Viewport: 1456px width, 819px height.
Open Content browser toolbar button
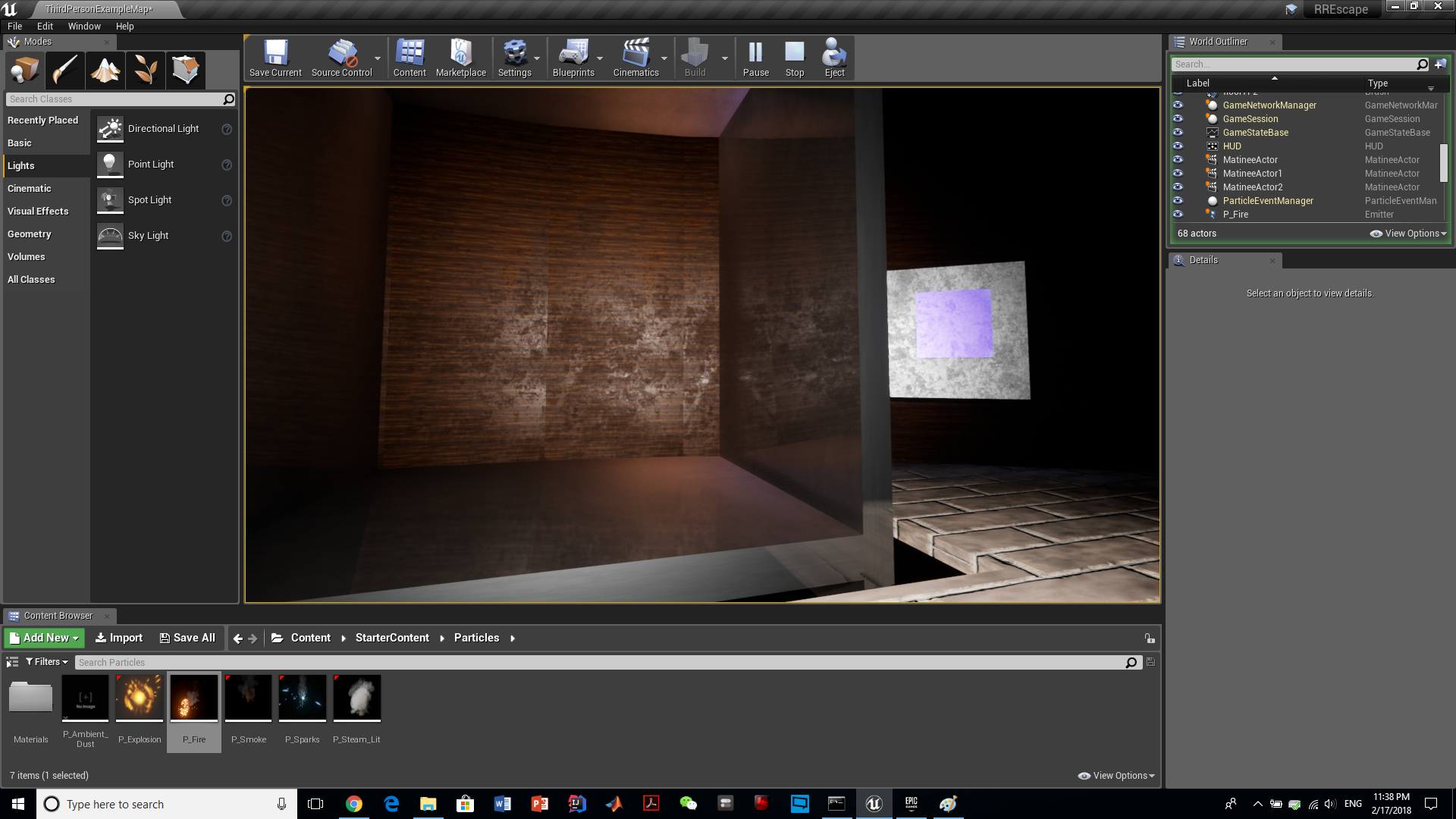click(409, 58)
